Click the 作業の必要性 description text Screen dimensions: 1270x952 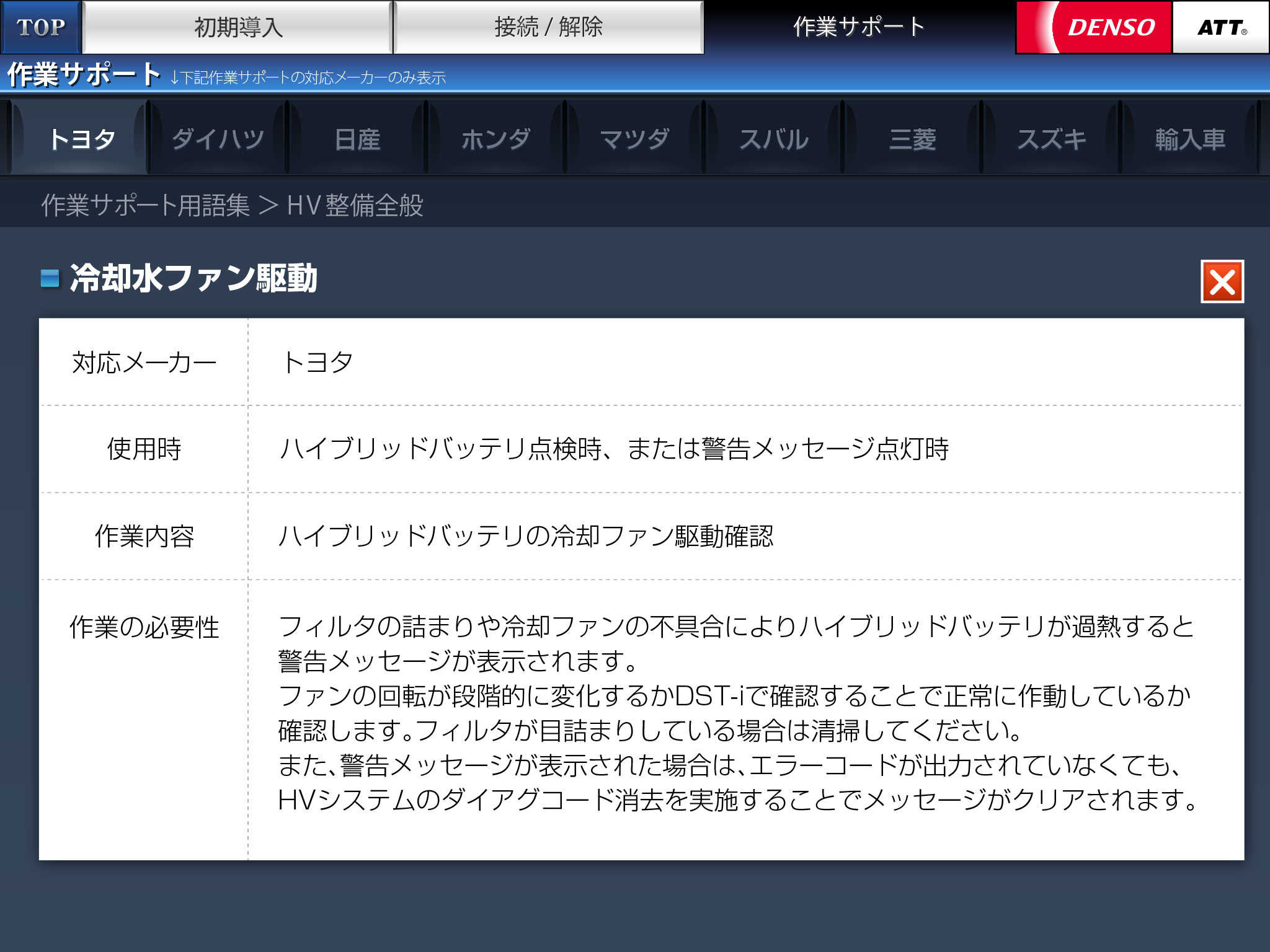(737, 713)
